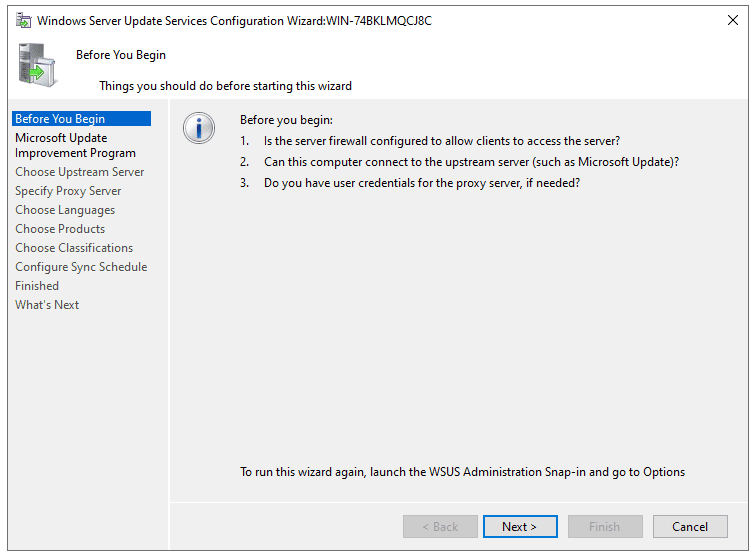This screenshot has height=556, width=755.
Task: Click the WSUS wizard title bar icon
Action: click(x=24, y=21)
